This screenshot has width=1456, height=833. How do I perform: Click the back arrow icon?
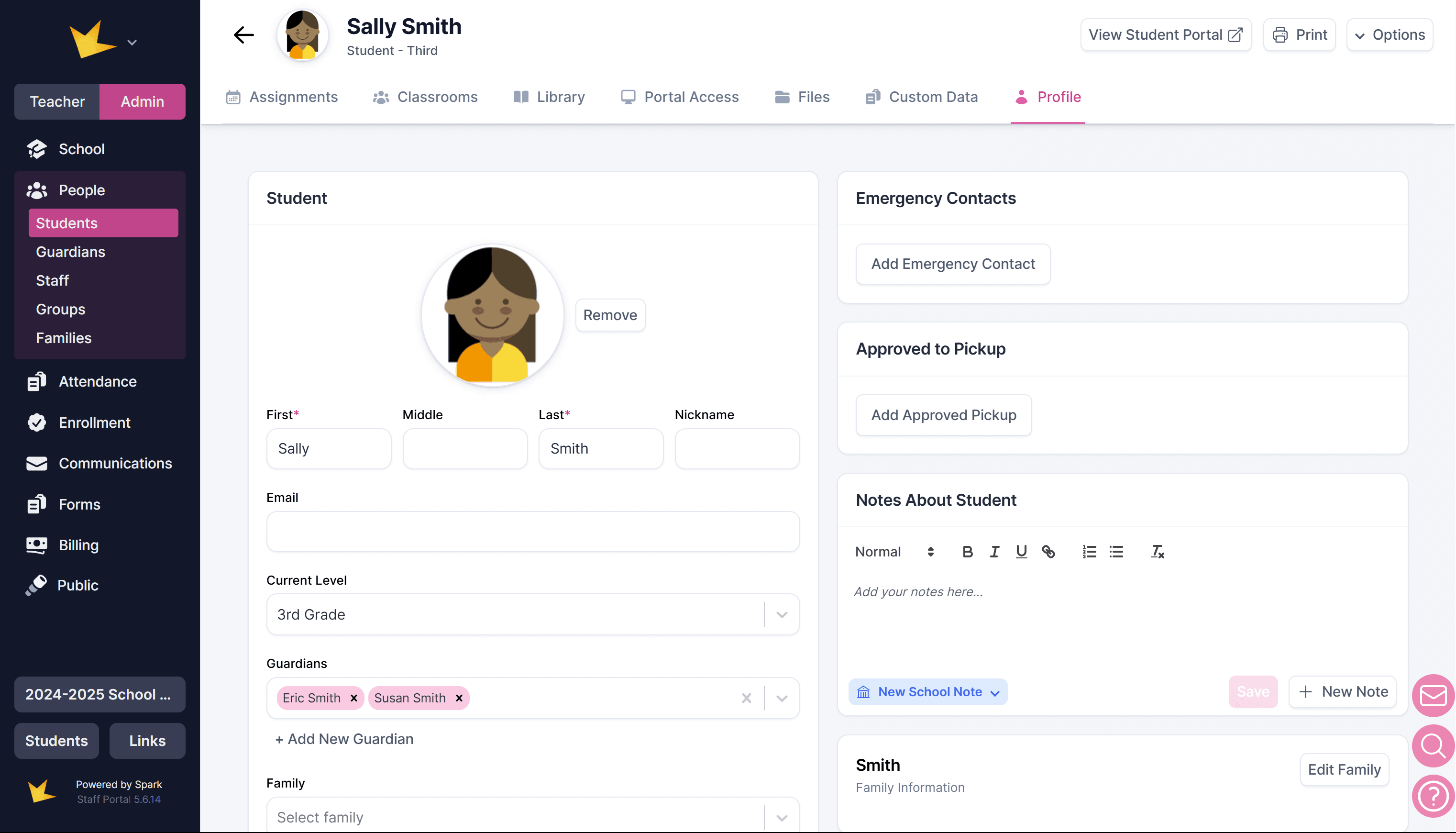tap(243, 35)
